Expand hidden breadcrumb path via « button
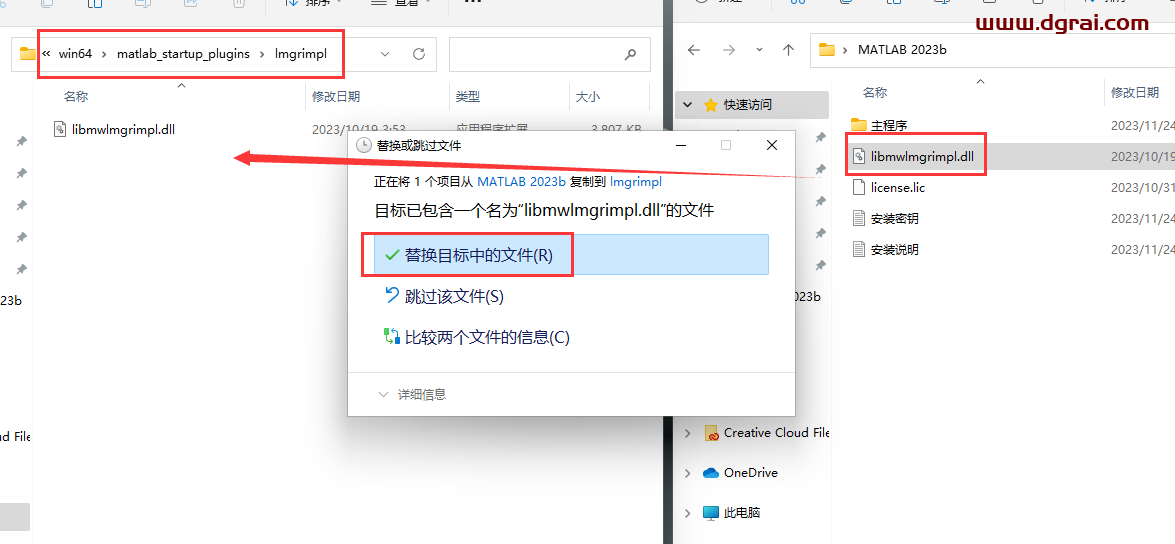This screenshot has width=1175, height=544. click(46, 54)
